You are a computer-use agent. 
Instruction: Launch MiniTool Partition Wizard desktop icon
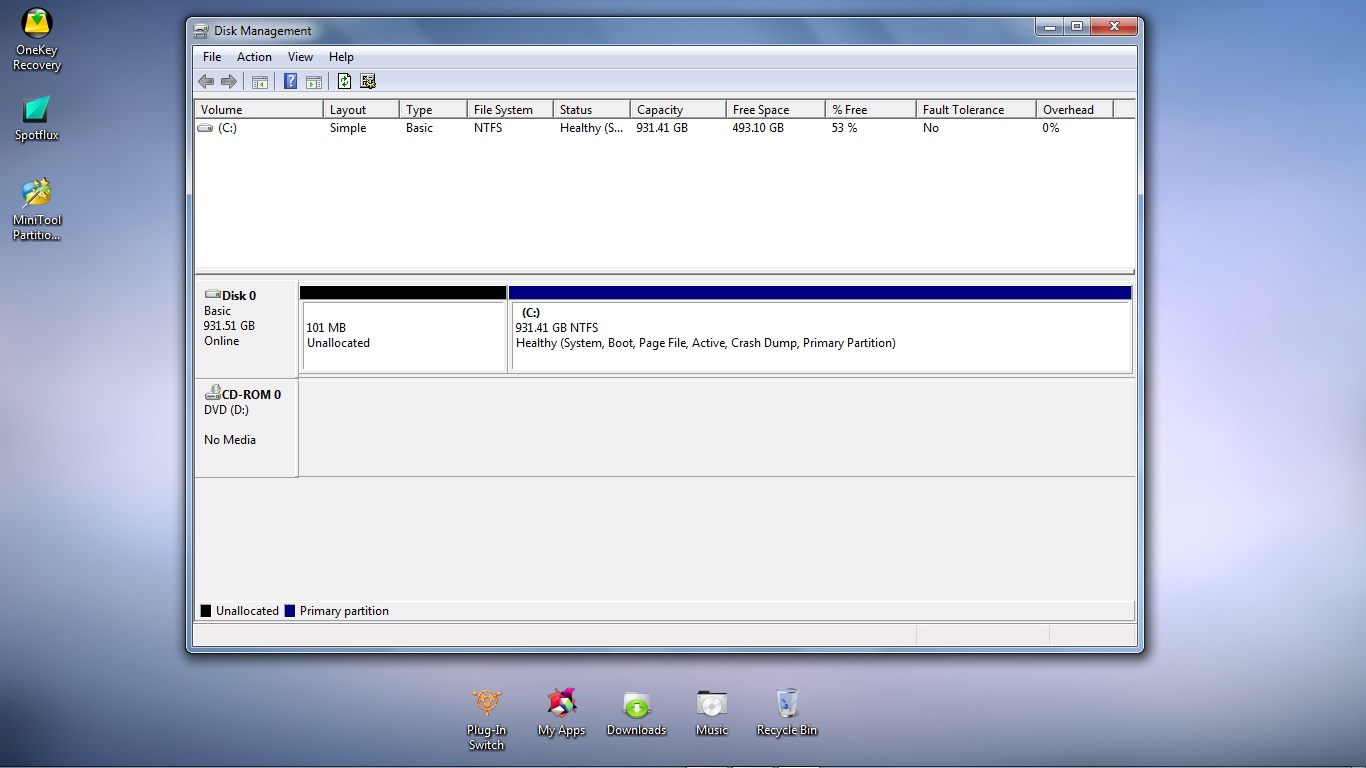(x=37, y=210)
